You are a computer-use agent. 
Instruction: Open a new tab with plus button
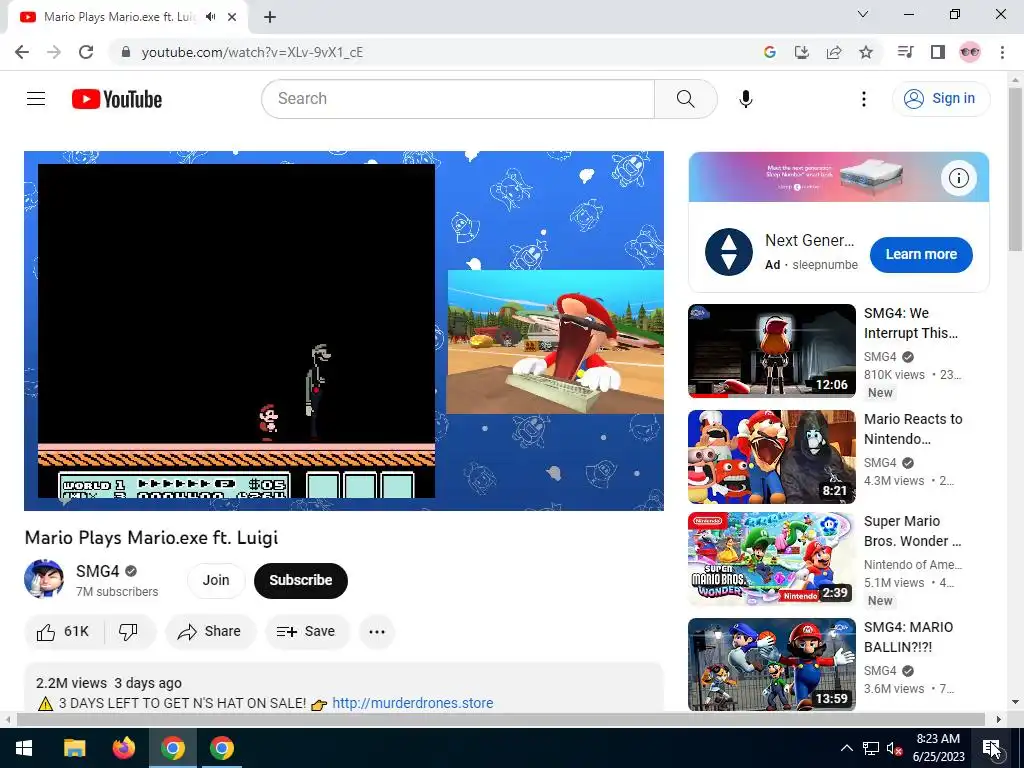(270, 17)
